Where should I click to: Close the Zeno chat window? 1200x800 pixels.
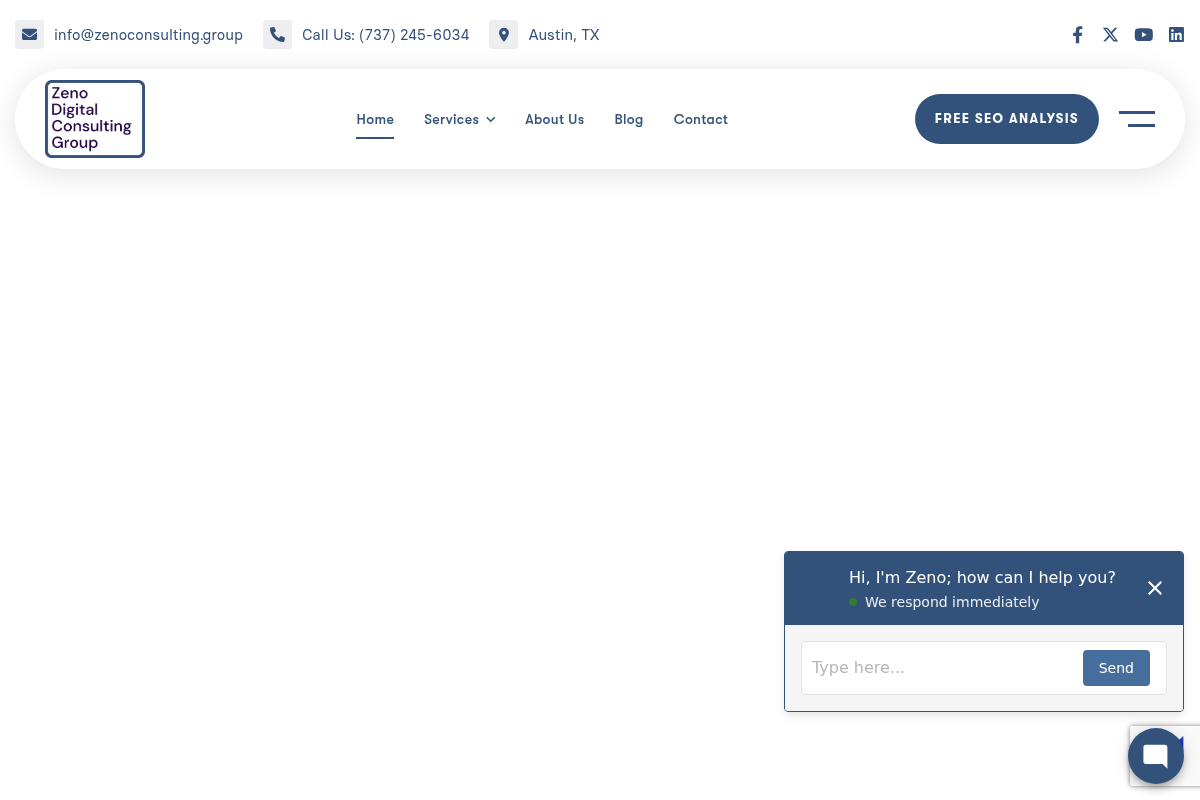(1154, 588)
